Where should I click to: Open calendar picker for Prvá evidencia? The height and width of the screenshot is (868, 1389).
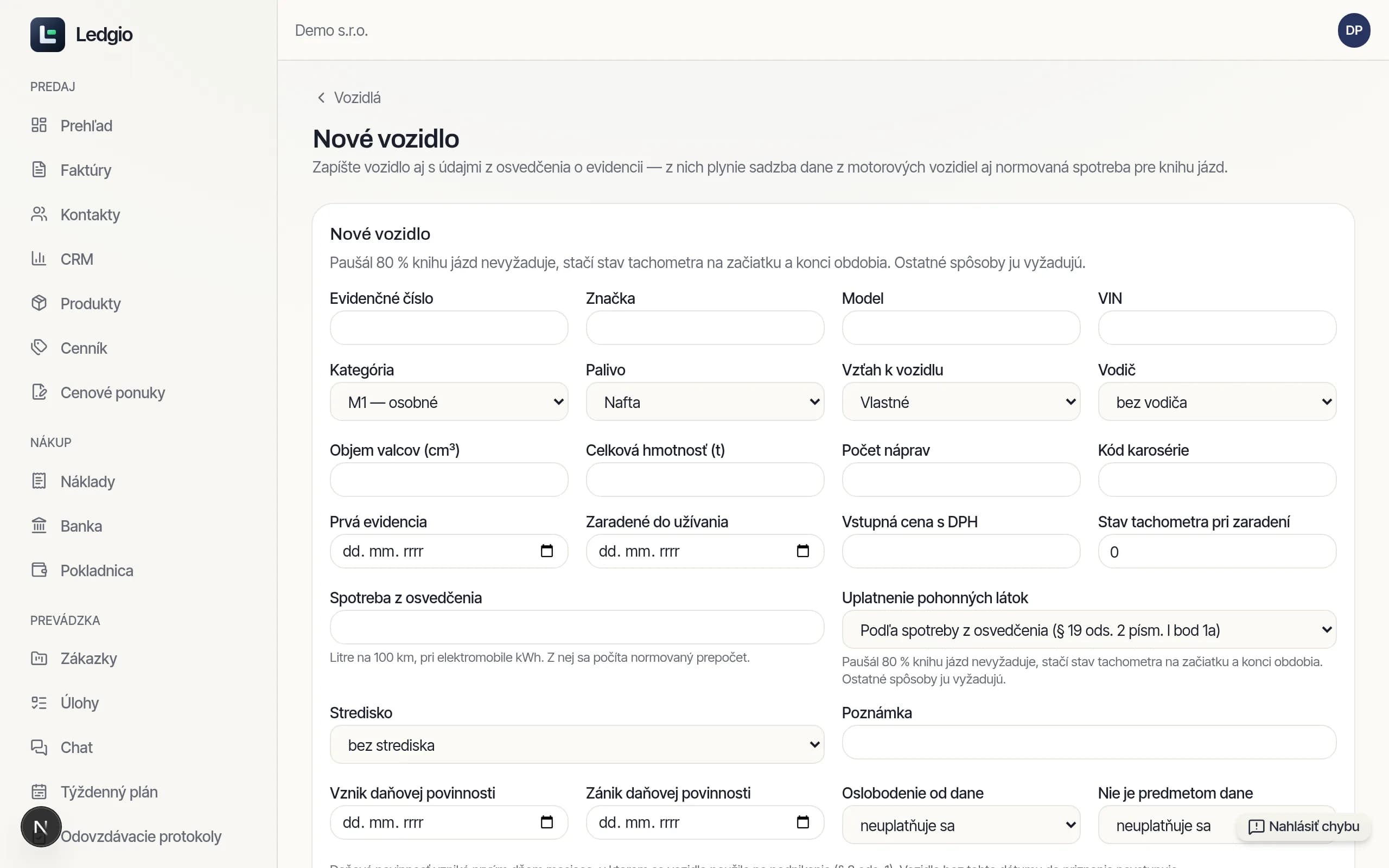click(546, 551)
